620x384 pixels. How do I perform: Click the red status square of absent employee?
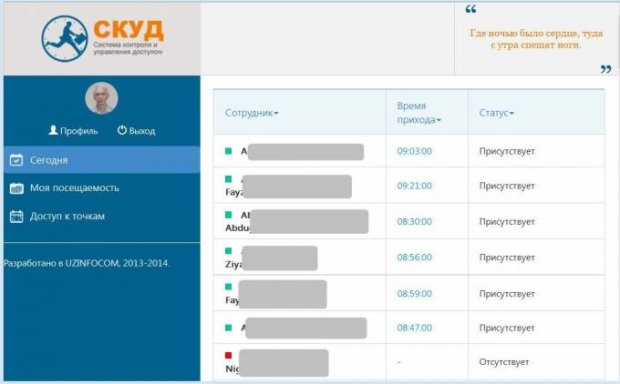click(228, 355)
